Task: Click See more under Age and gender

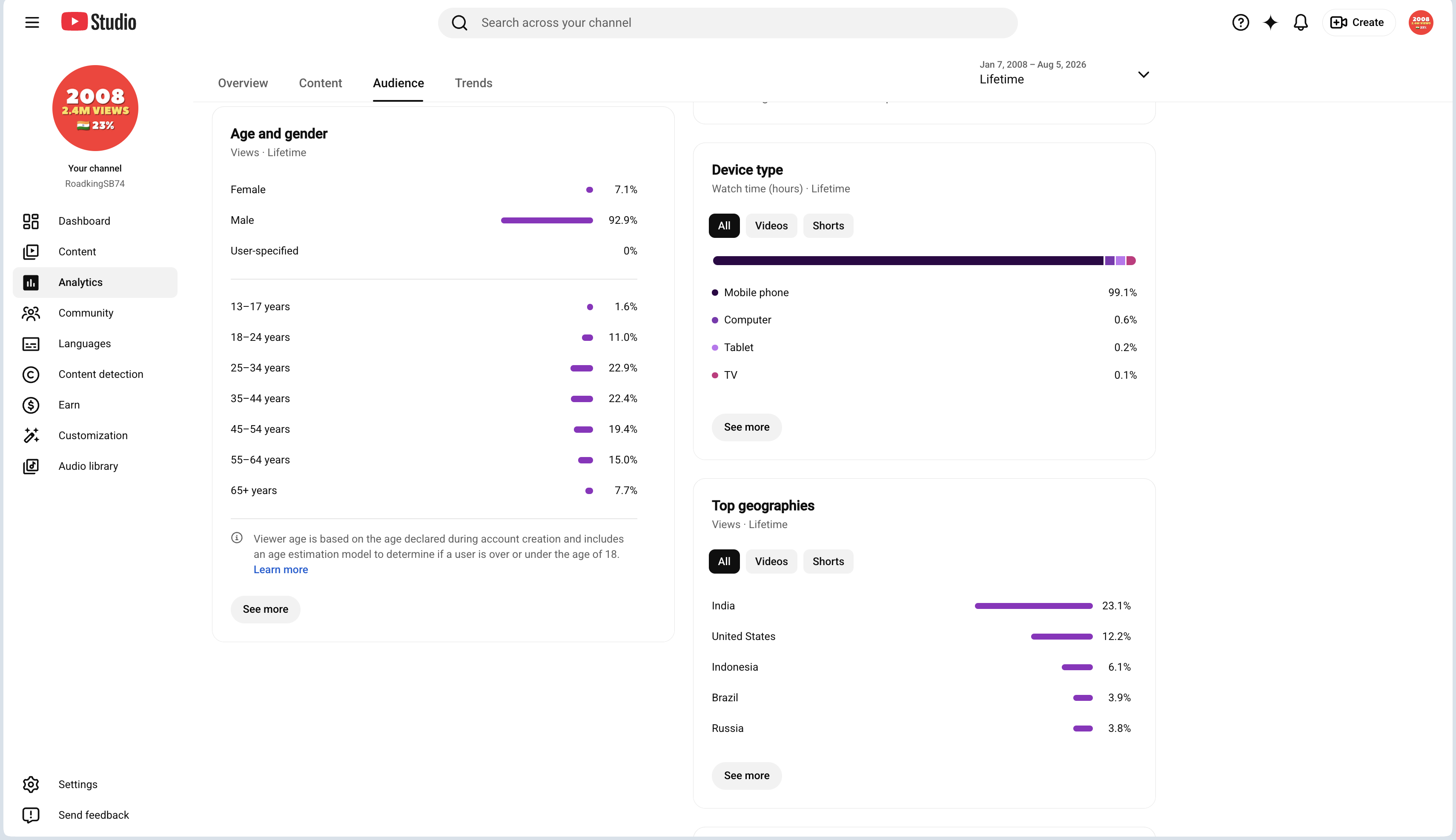Action: tap(266, 609)
